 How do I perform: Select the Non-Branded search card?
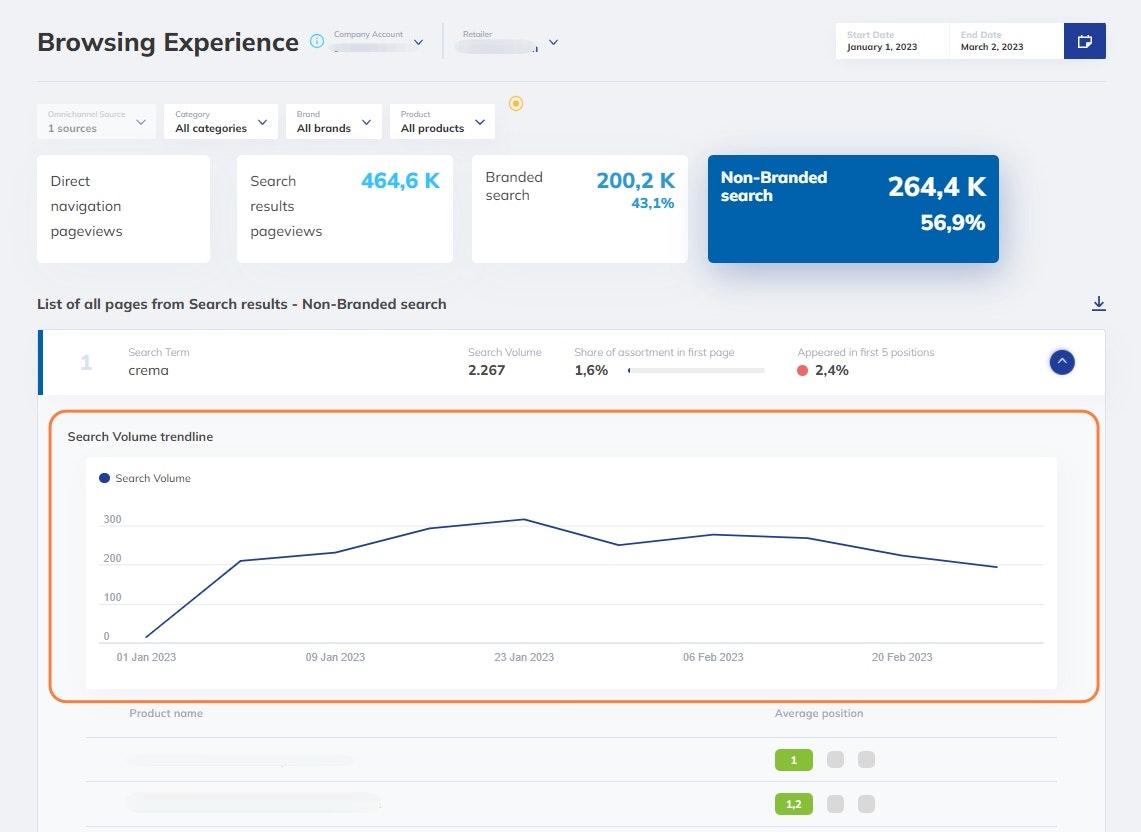tap(852, 208)
